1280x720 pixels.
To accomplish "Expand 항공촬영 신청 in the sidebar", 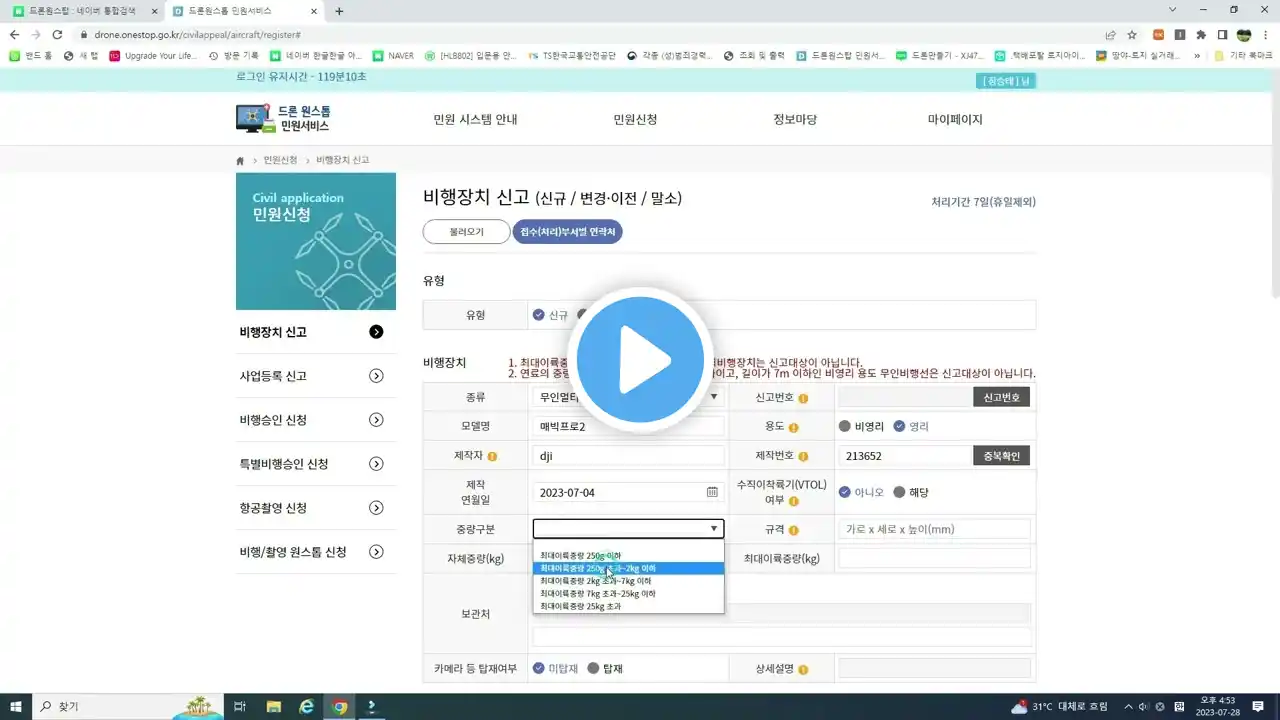I will tap(376, 508).
